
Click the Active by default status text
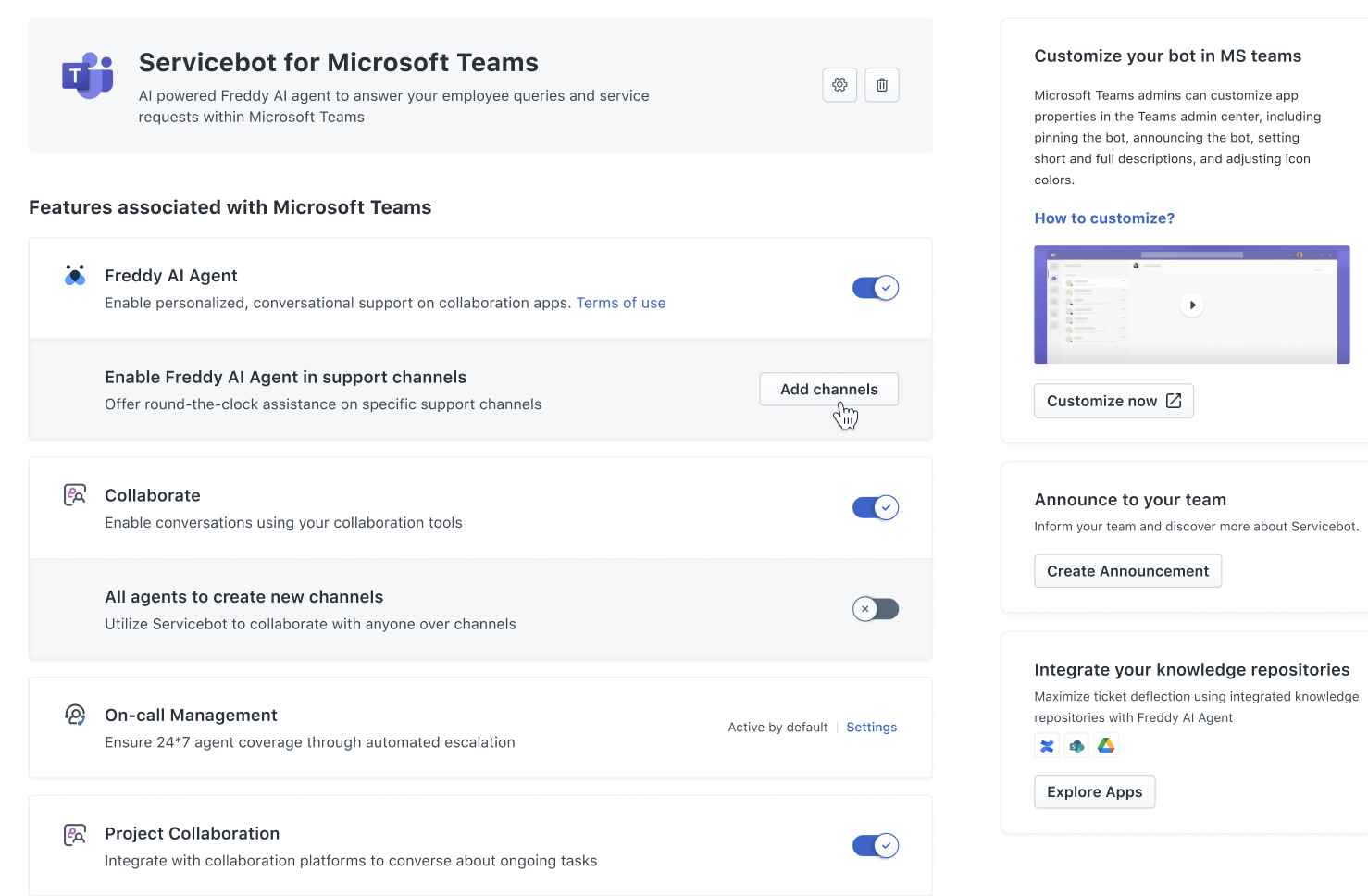pyautogui.click(x=777, y=728)
